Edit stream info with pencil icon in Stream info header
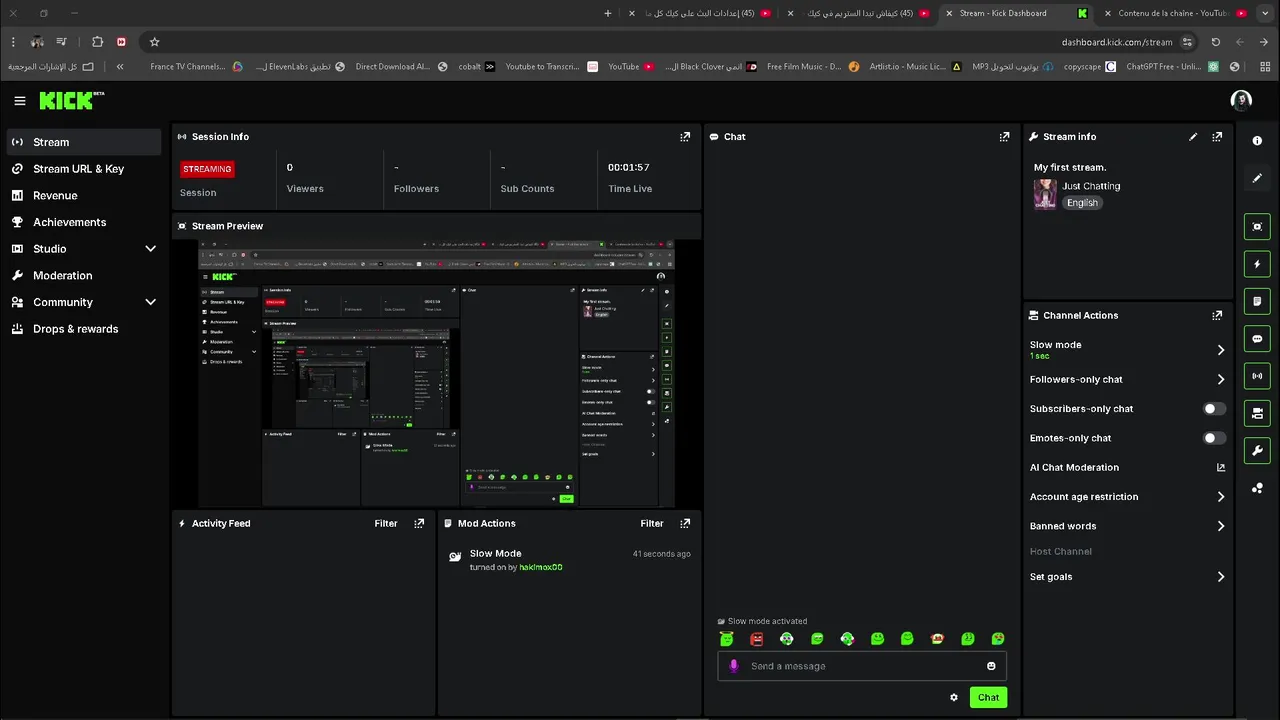The width and height of the screenshot is (1280, 720). [x=1193, y=137]
